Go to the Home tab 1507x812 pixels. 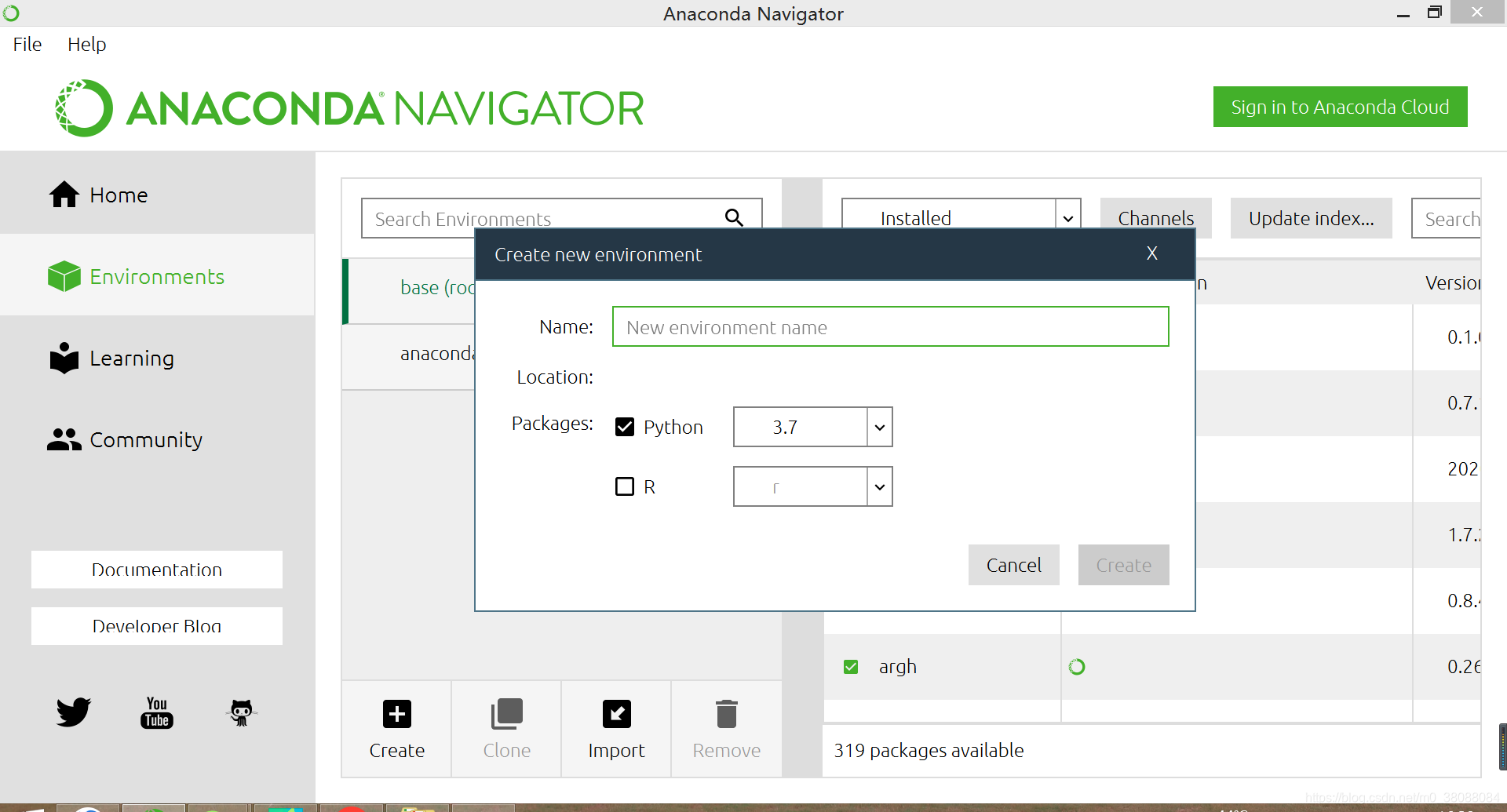pos(157,195)
